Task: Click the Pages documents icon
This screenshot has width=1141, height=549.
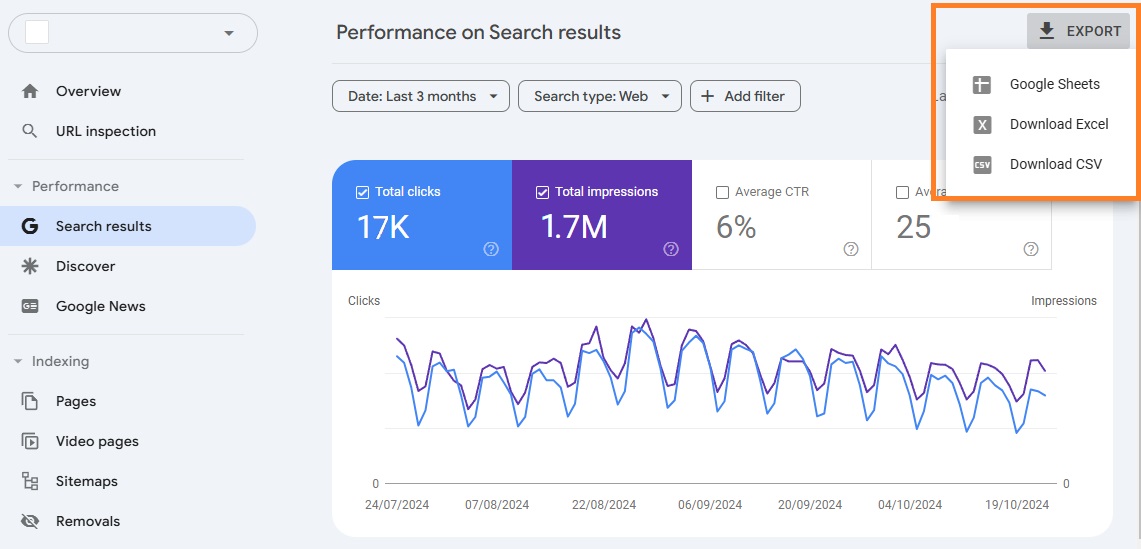Action: click(29, 401)
